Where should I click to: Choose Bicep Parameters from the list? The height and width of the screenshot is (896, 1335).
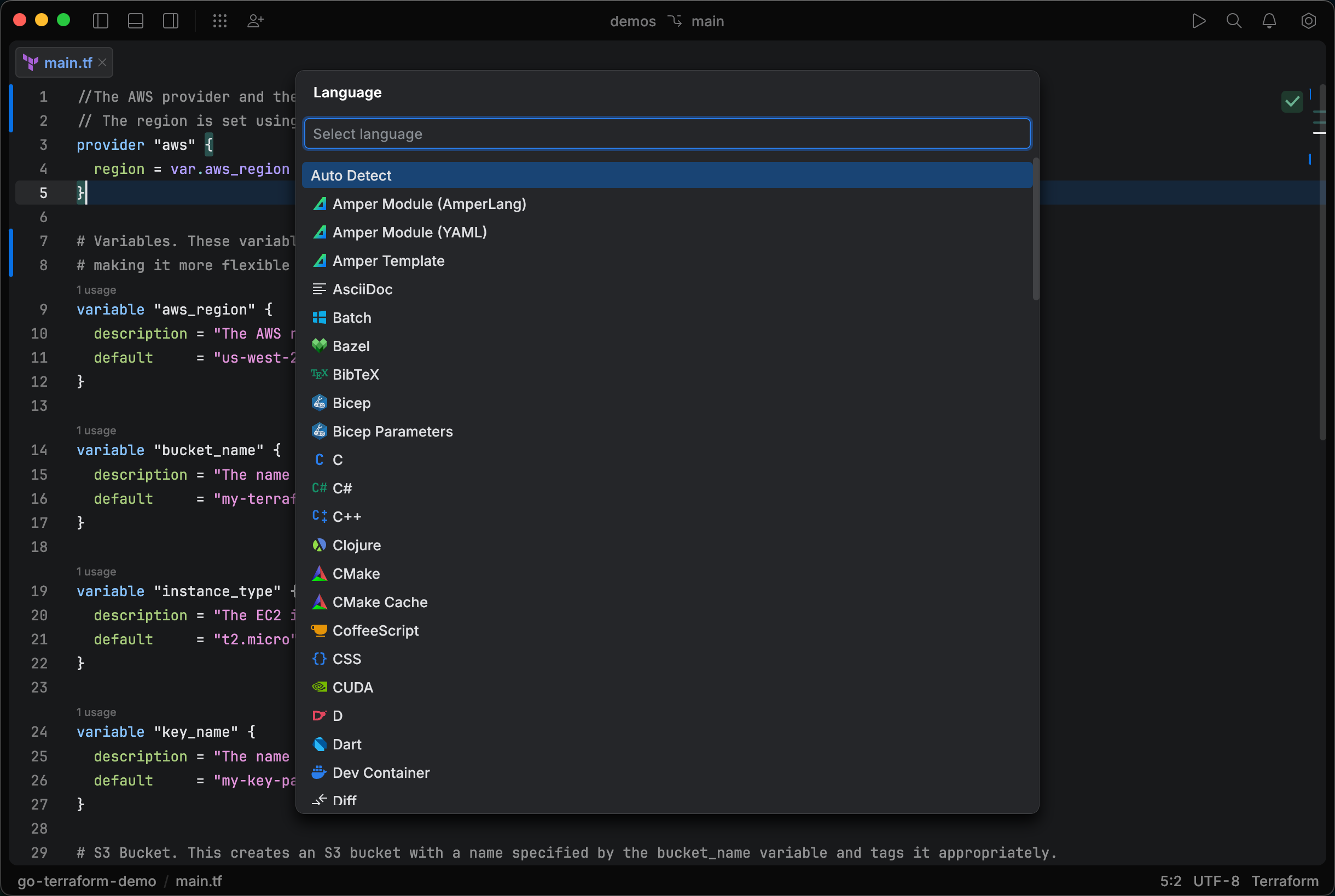coord(393,432)
